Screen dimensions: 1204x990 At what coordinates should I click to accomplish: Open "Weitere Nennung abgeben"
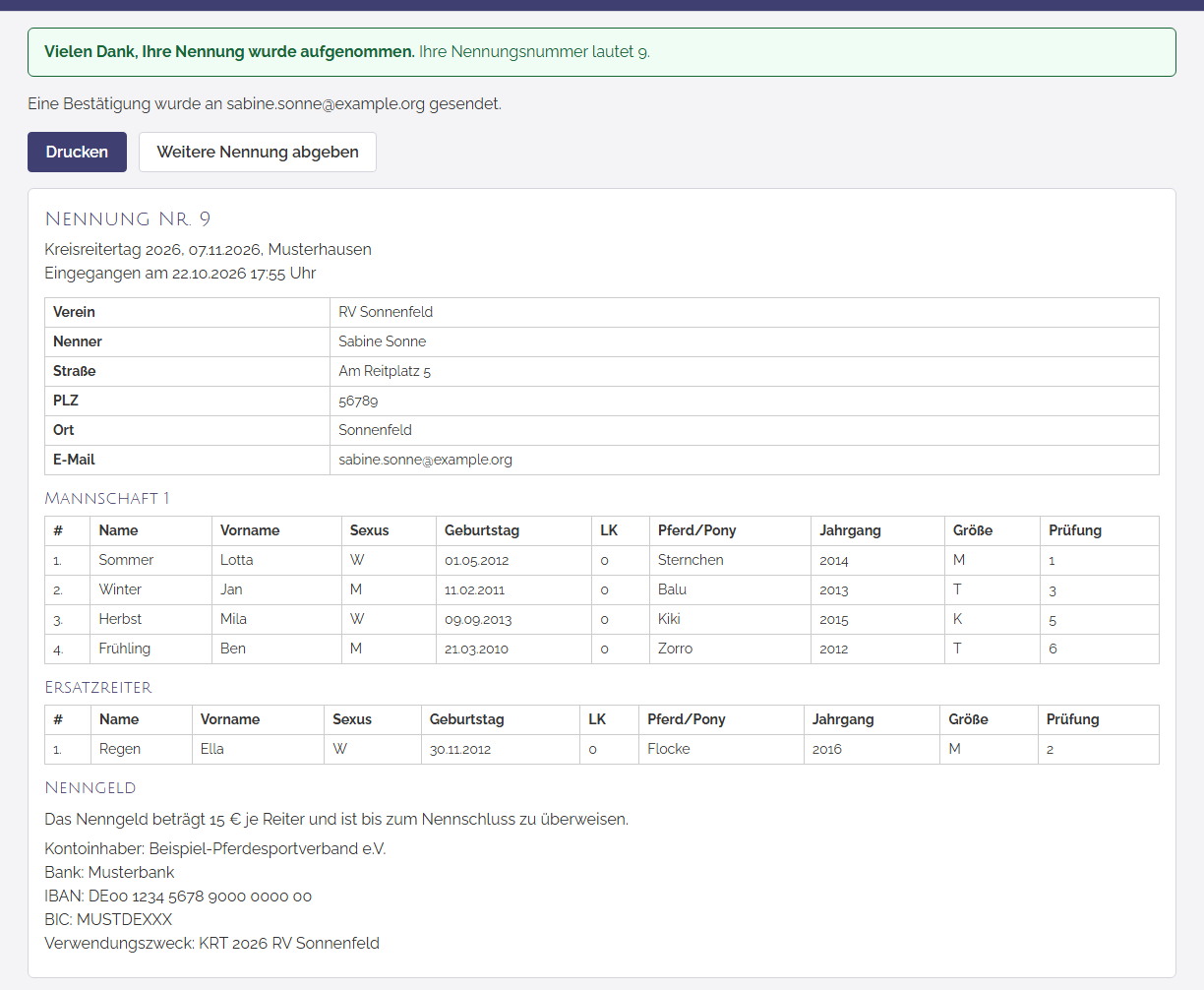(x=258, y=152)
